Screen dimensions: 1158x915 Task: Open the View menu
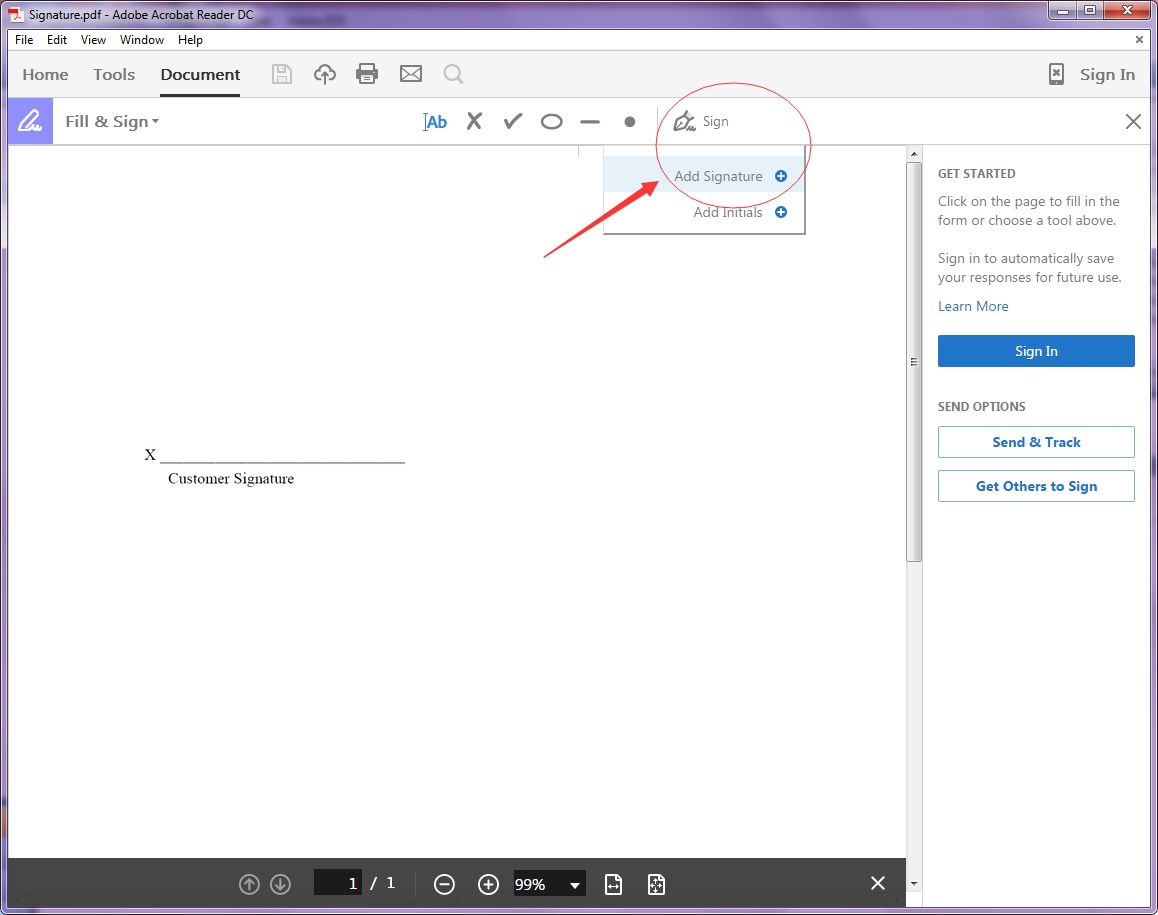[93, 40]
